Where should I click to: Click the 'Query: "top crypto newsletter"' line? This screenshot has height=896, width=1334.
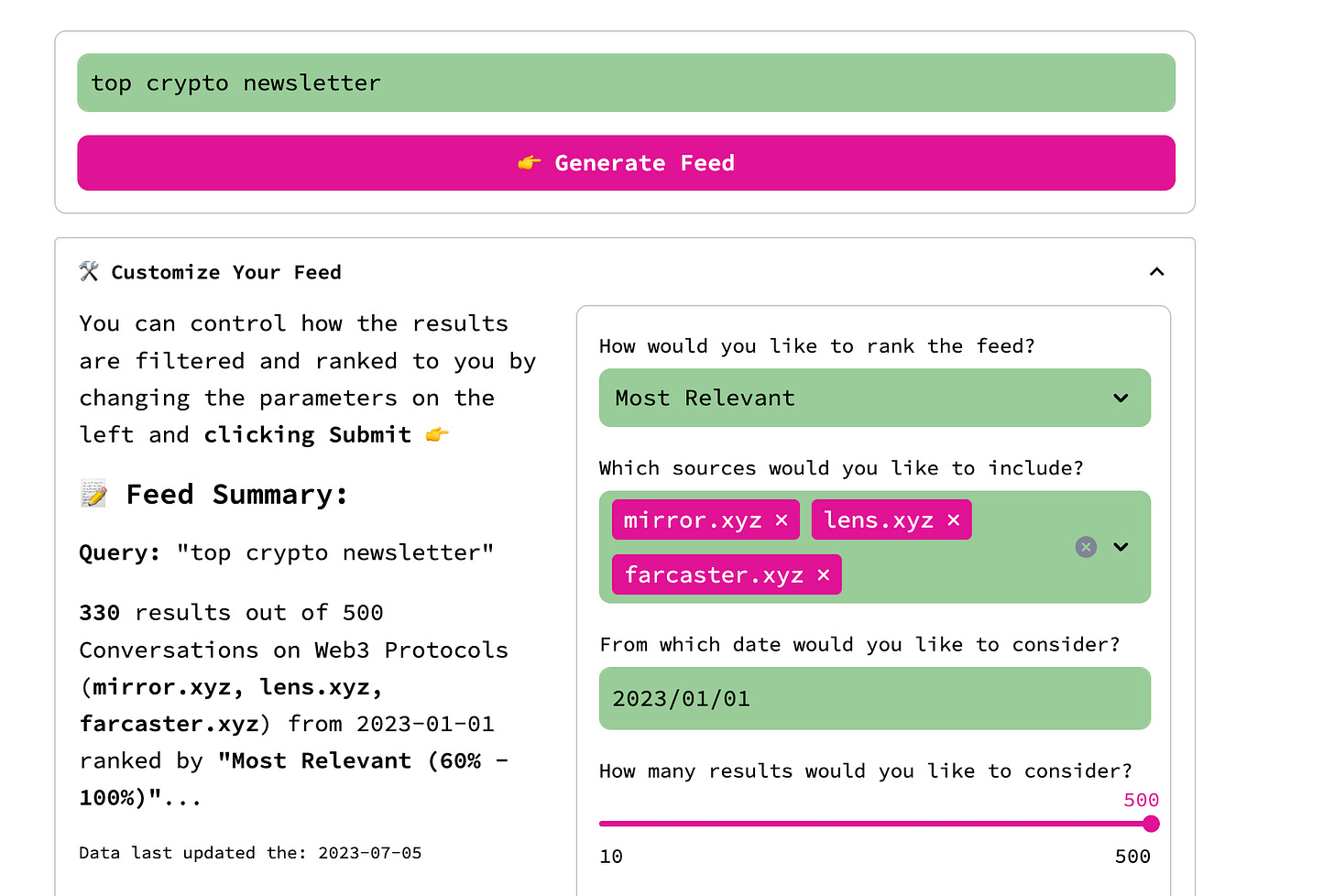287,553
